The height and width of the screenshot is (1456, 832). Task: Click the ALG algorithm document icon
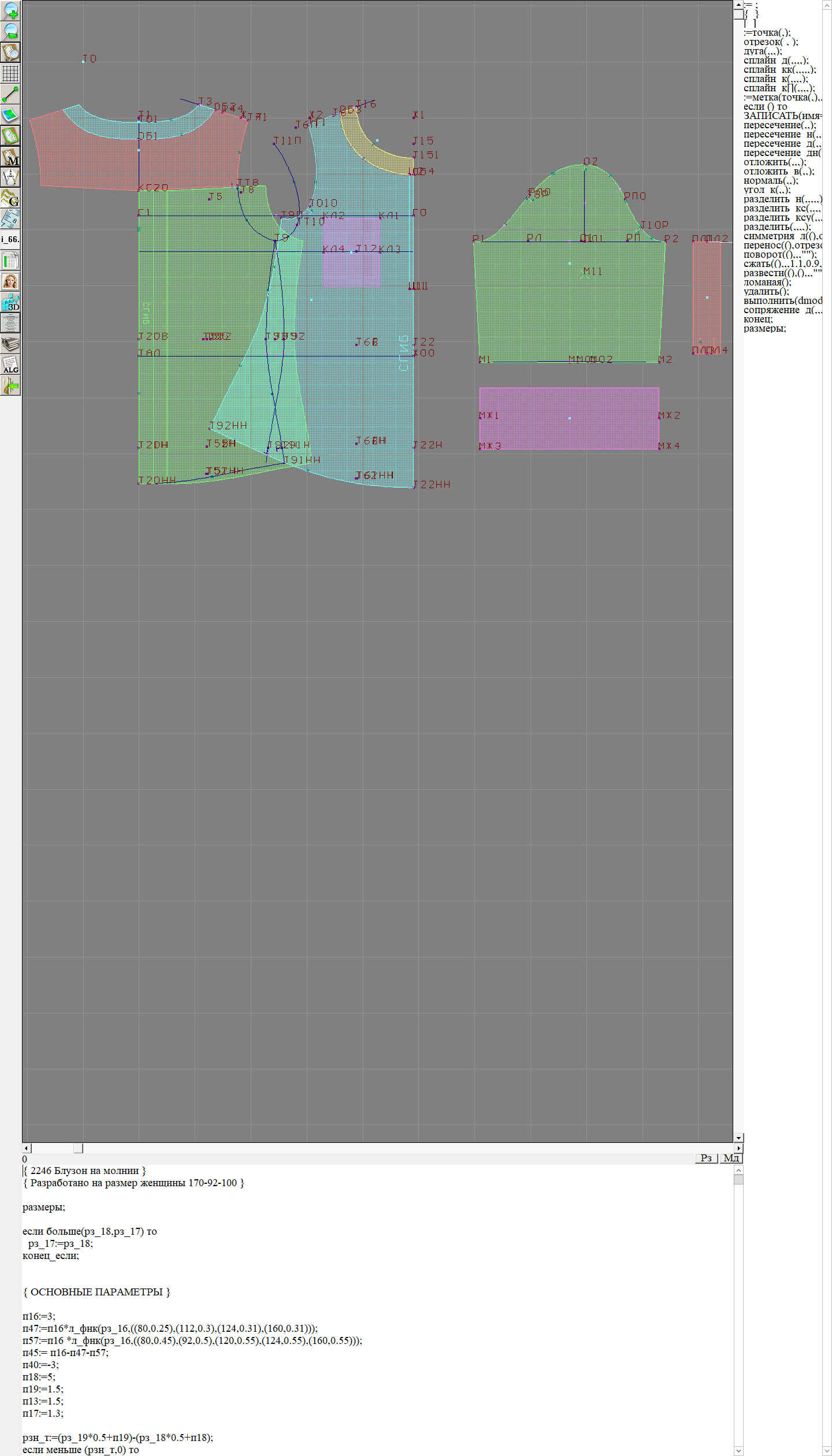10,365
